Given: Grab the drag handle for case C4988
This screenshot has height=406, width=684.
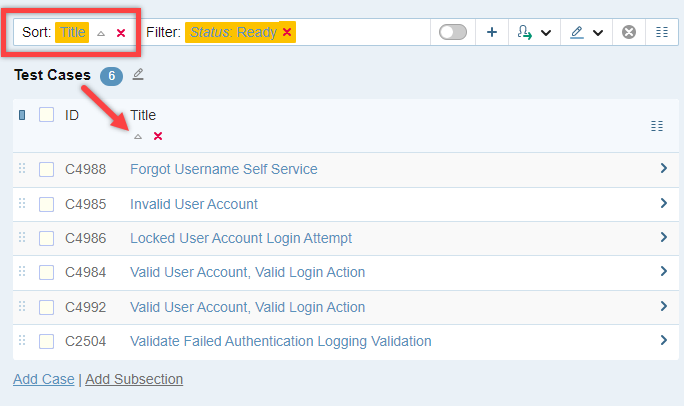Looking at the screenshot, I should click(x=22, y=170).
